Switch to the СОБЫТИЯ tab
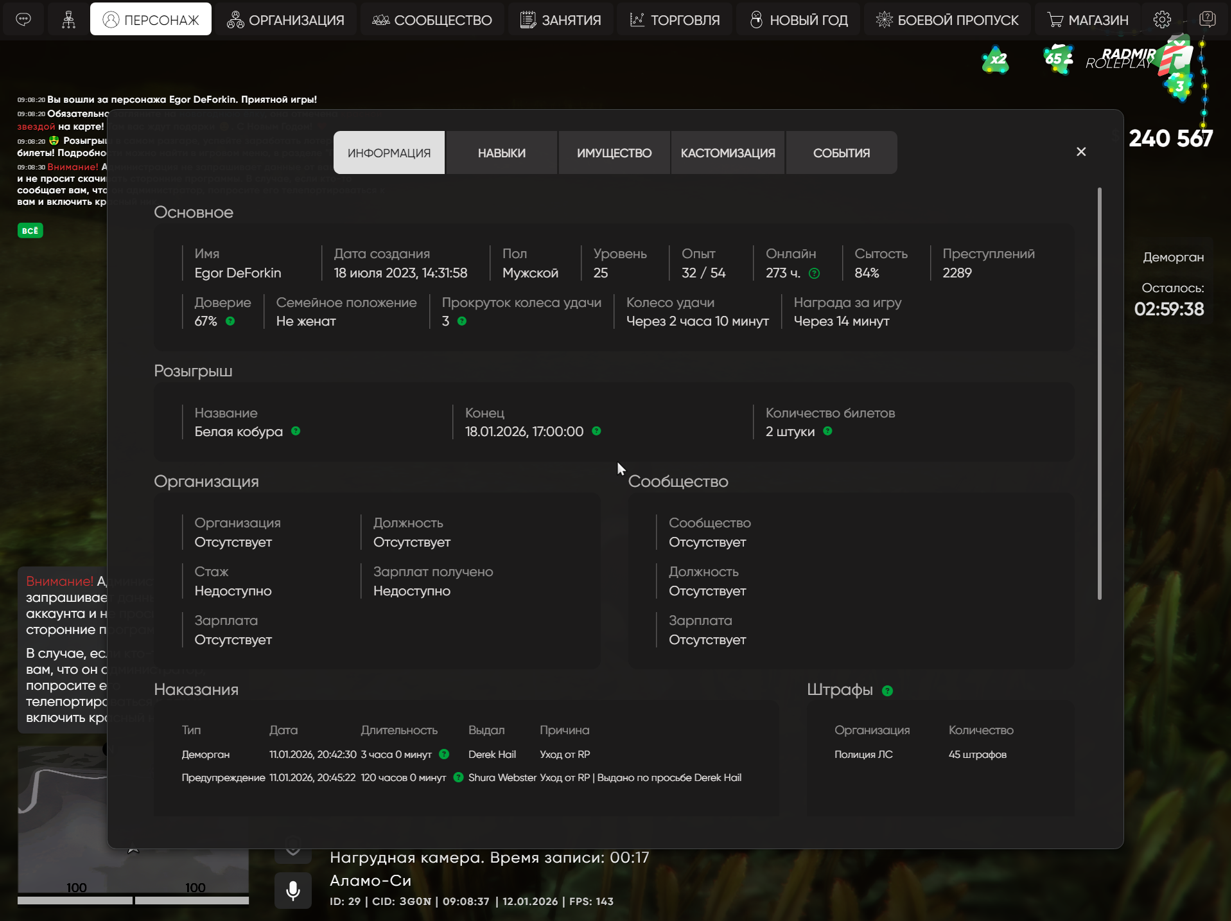 (x=841, y=153)
